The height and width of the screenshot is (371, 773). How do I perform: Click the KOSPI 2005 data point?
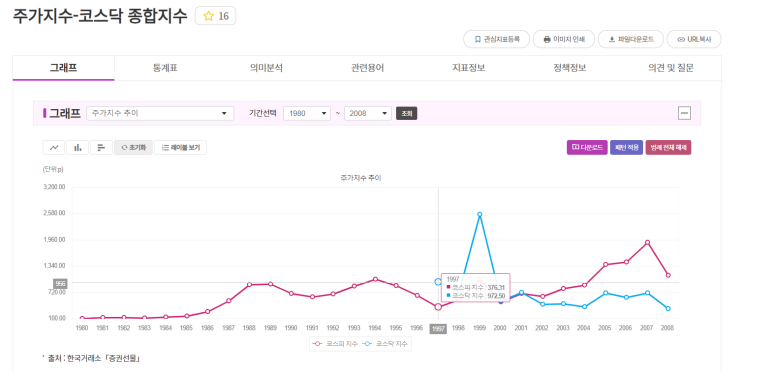(605, 265)
